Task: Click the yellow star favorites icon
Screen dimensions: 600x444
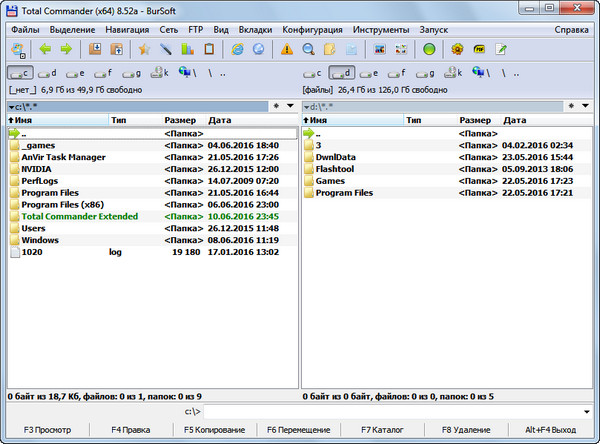Action: [144, 49]
